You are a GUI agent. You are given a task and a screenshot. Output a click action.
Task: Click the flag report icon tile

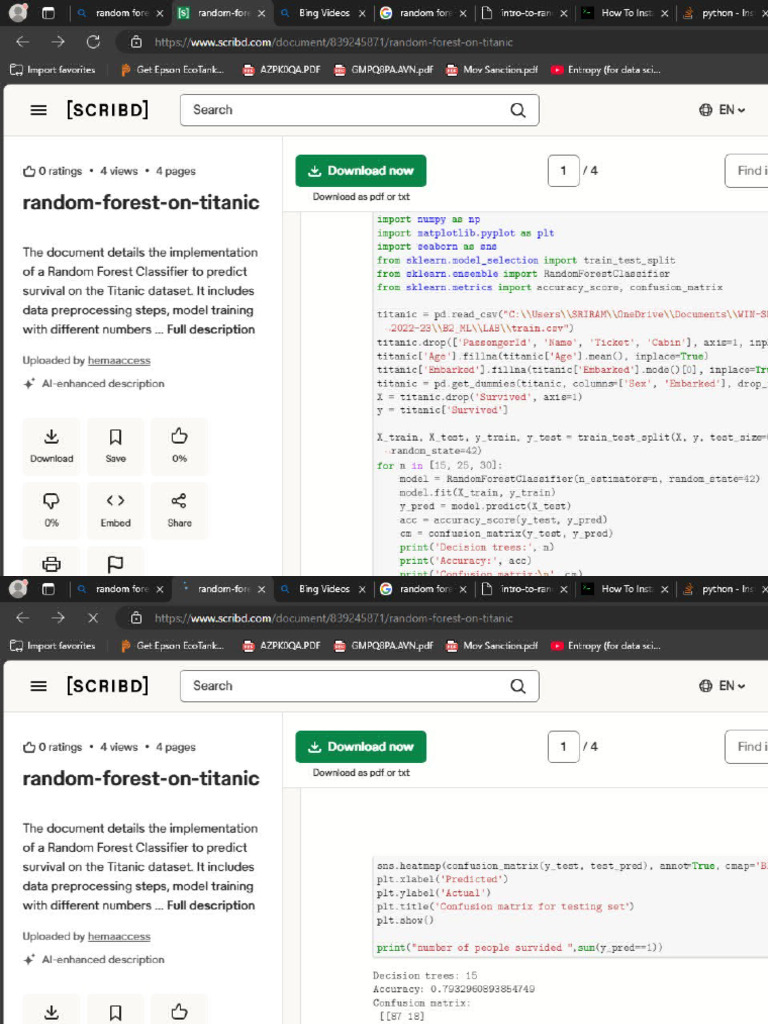click(x=116, y=563)
